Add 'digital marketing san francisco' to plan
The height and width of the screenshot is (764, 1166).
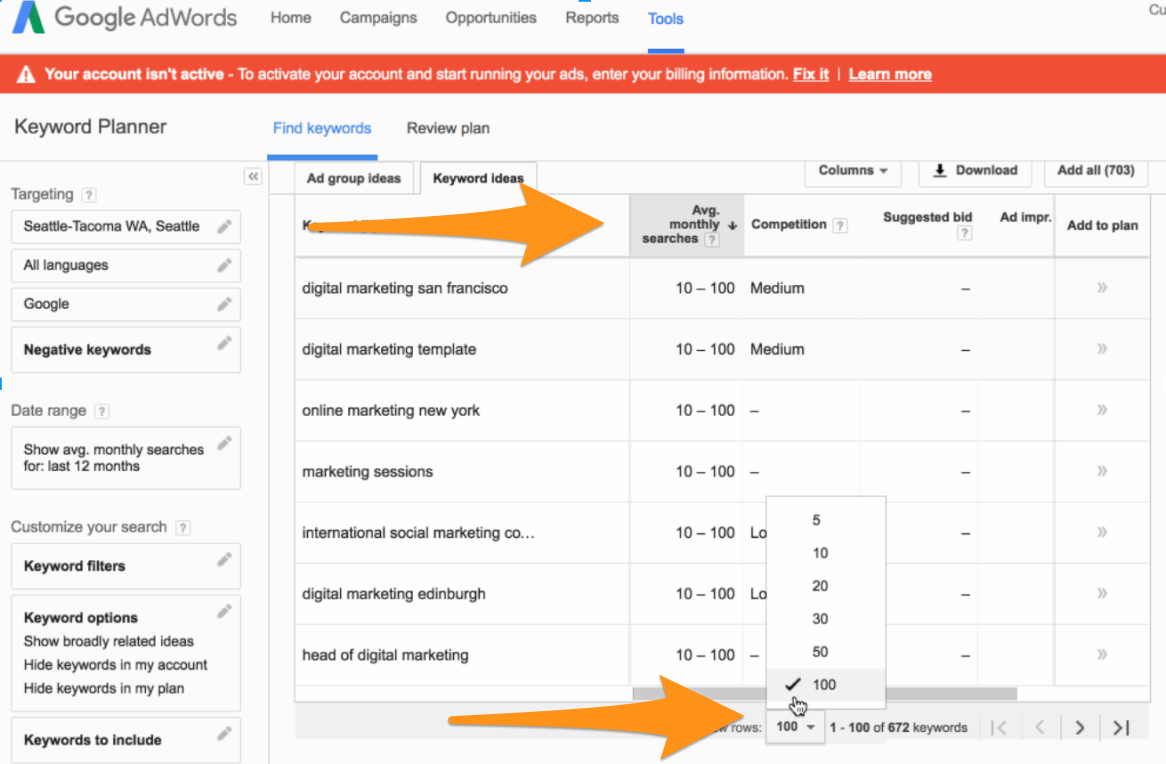1102,288
